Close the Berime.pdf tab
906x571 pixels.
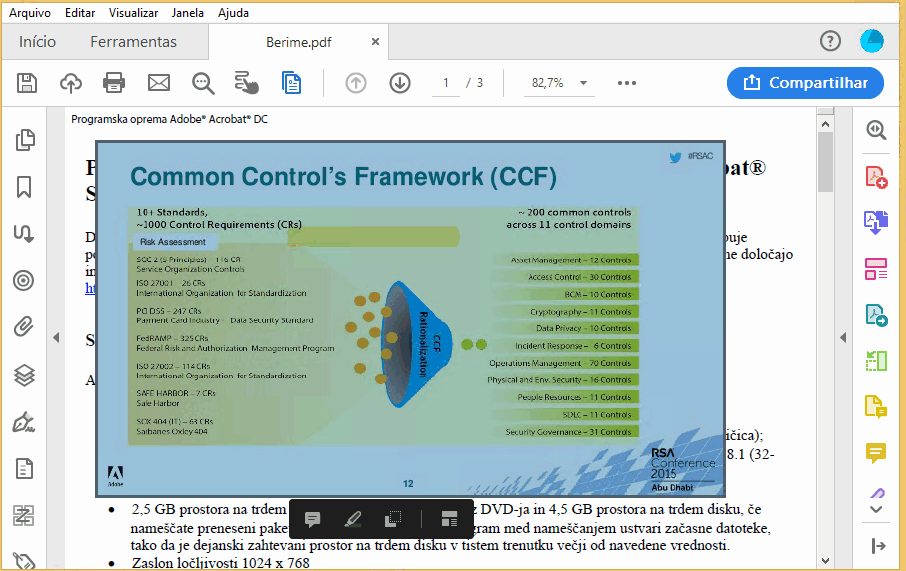(x=375, y=42)
